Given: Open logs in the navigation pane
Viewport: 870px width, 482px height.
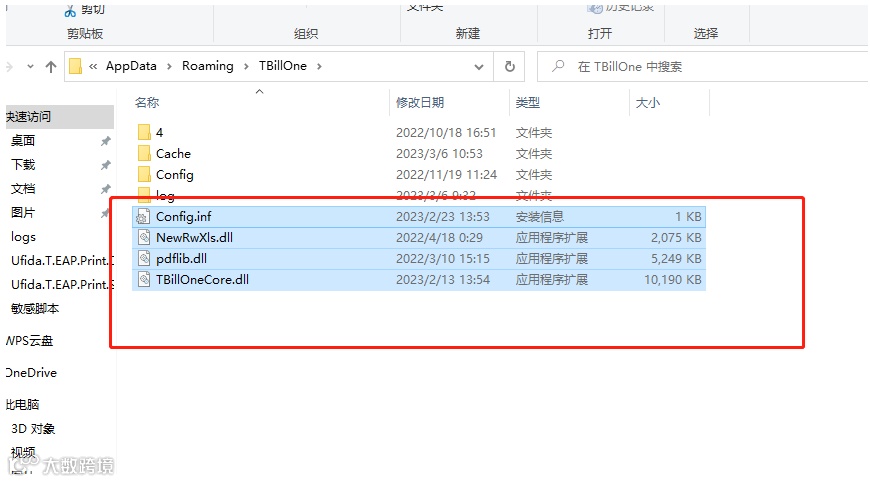Looking at the screenshot, I should pyautogui.click(x=23, y=237).
